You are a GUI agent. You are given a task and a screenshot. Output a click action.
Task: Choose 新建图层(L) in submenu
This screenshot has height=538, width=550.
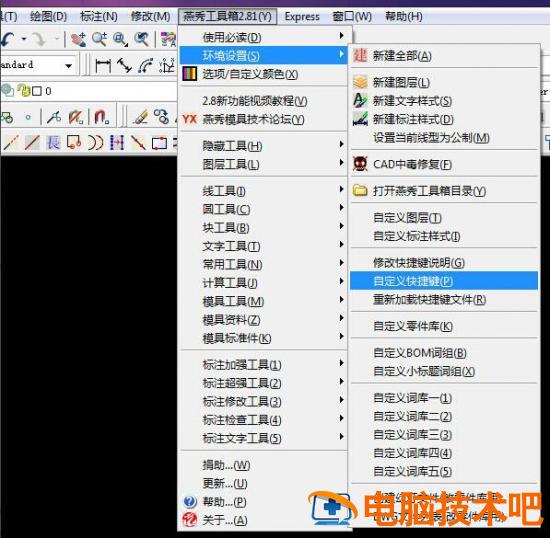(x=444, y=82)
